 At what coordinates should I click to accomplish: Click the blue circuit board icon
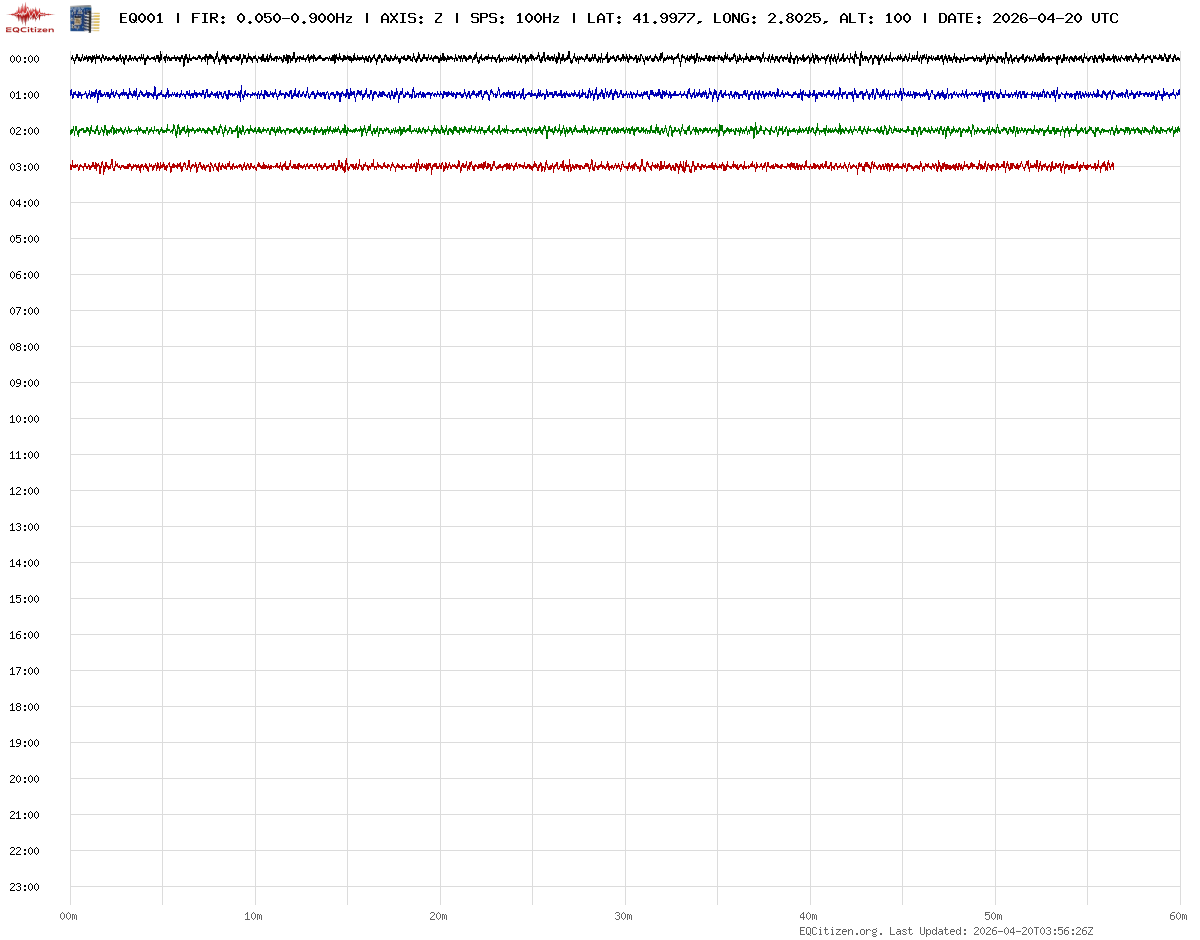(x=84, y=17)
